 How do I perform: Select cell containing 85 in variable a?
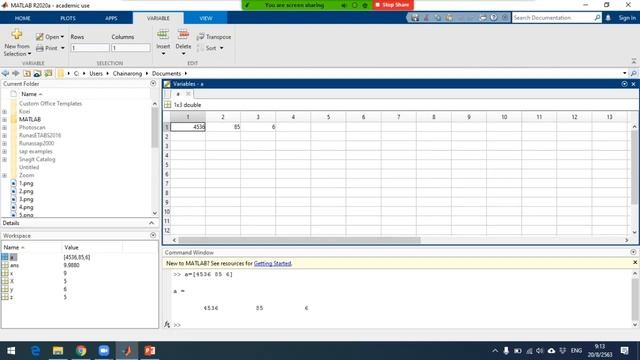223,127
